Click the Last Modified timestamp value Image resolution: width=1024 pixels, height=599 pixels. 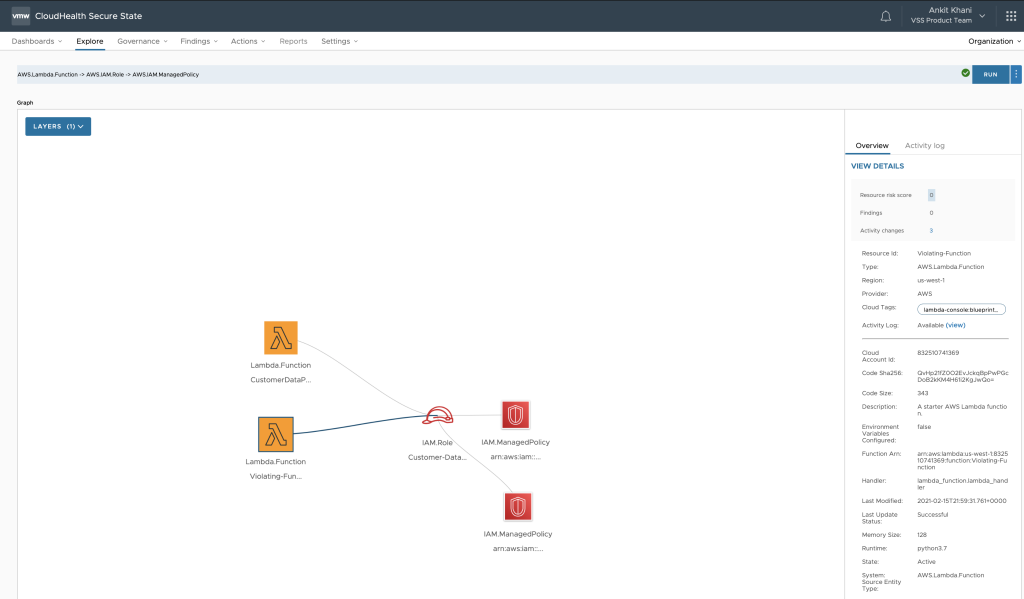click(x=961, y=501)
